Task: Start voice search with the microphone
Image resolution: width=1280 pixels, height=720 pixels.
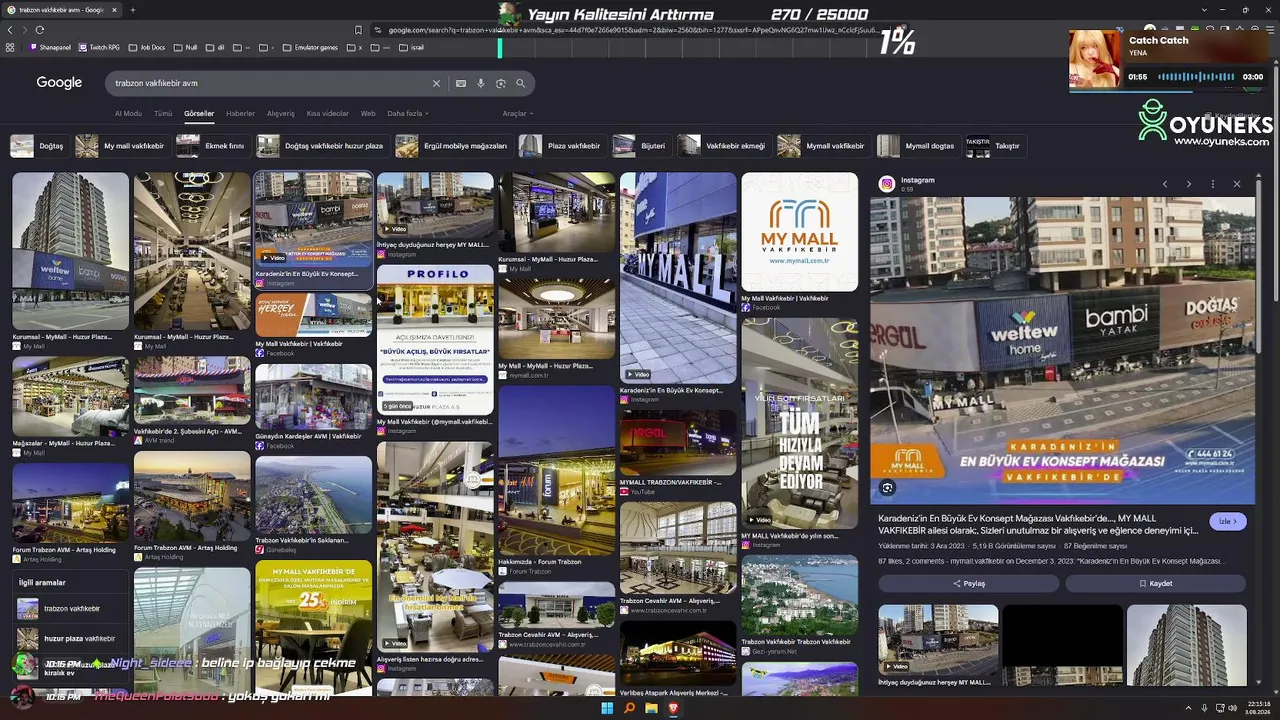Action: coord(481,83)
